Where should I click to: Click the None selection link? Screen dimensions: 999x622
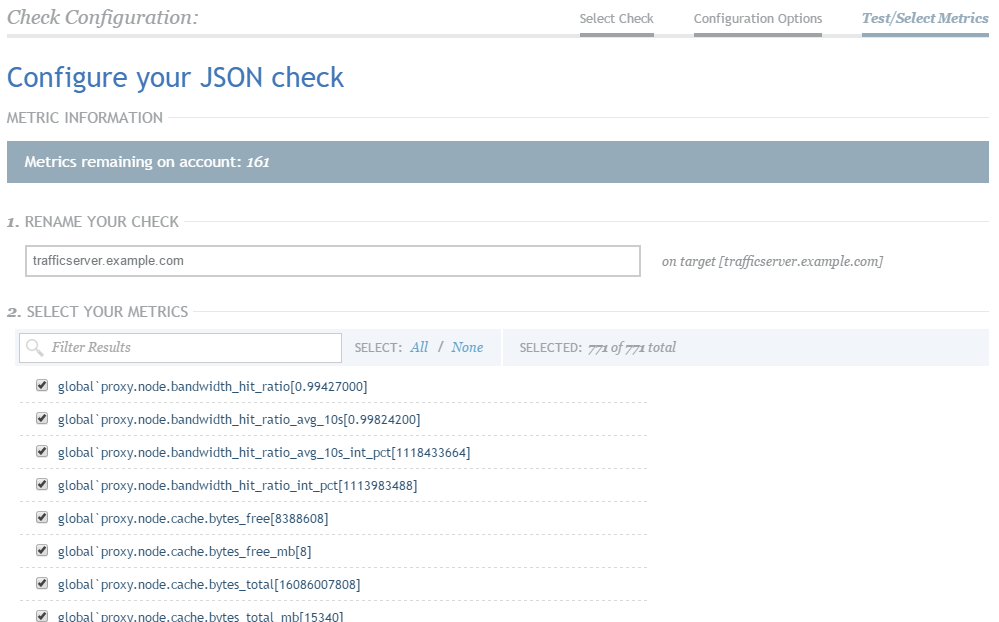pos(467,347)
